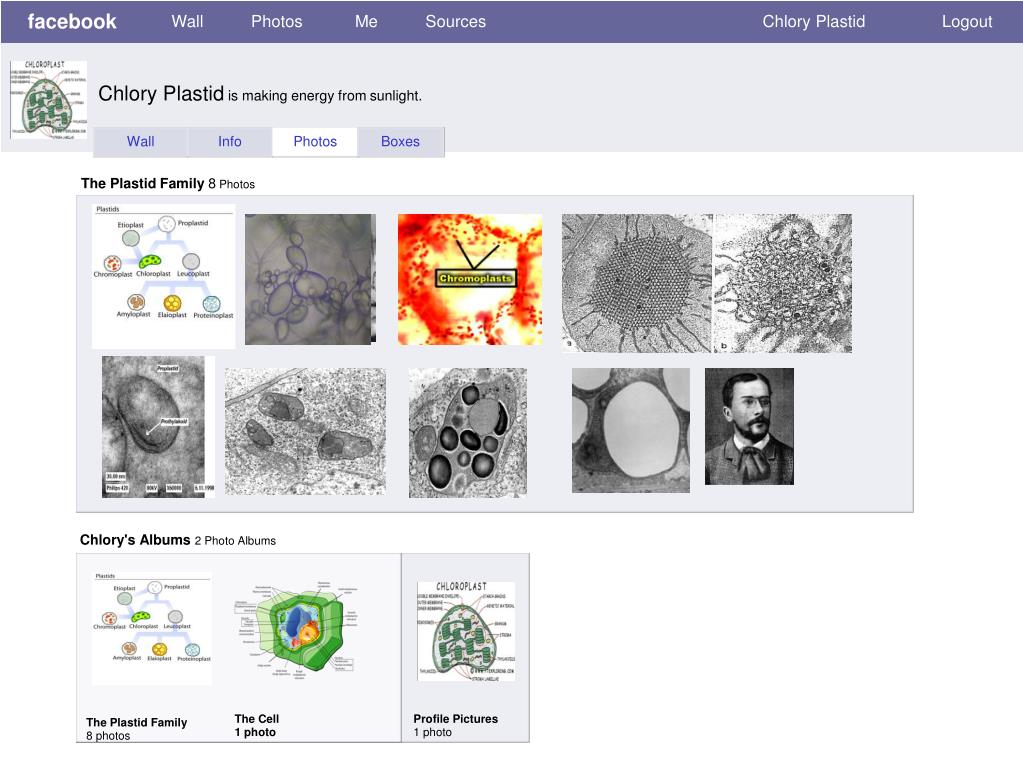Click the 2 Photo Albums count text

point(235,541)
